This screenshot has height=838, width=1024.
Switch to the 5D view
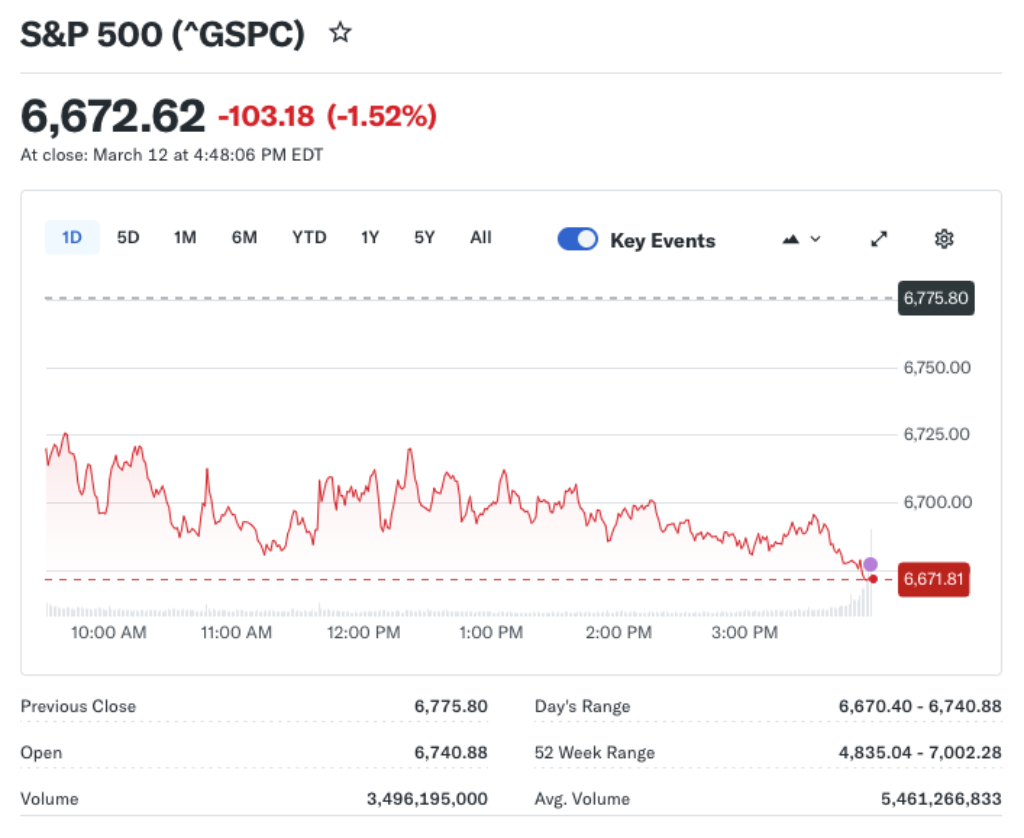point(127,238)
